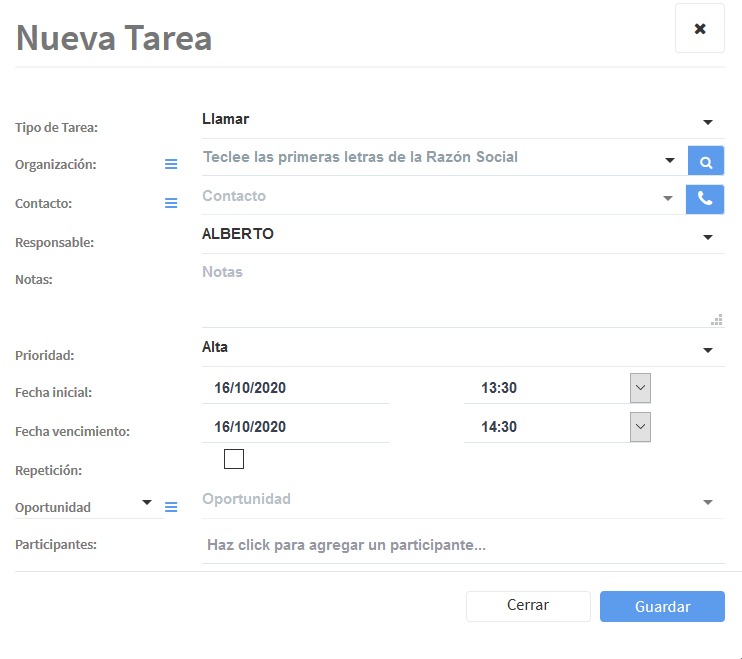
Task: Click the Participantes field to add participant
Action: [460, 546]
